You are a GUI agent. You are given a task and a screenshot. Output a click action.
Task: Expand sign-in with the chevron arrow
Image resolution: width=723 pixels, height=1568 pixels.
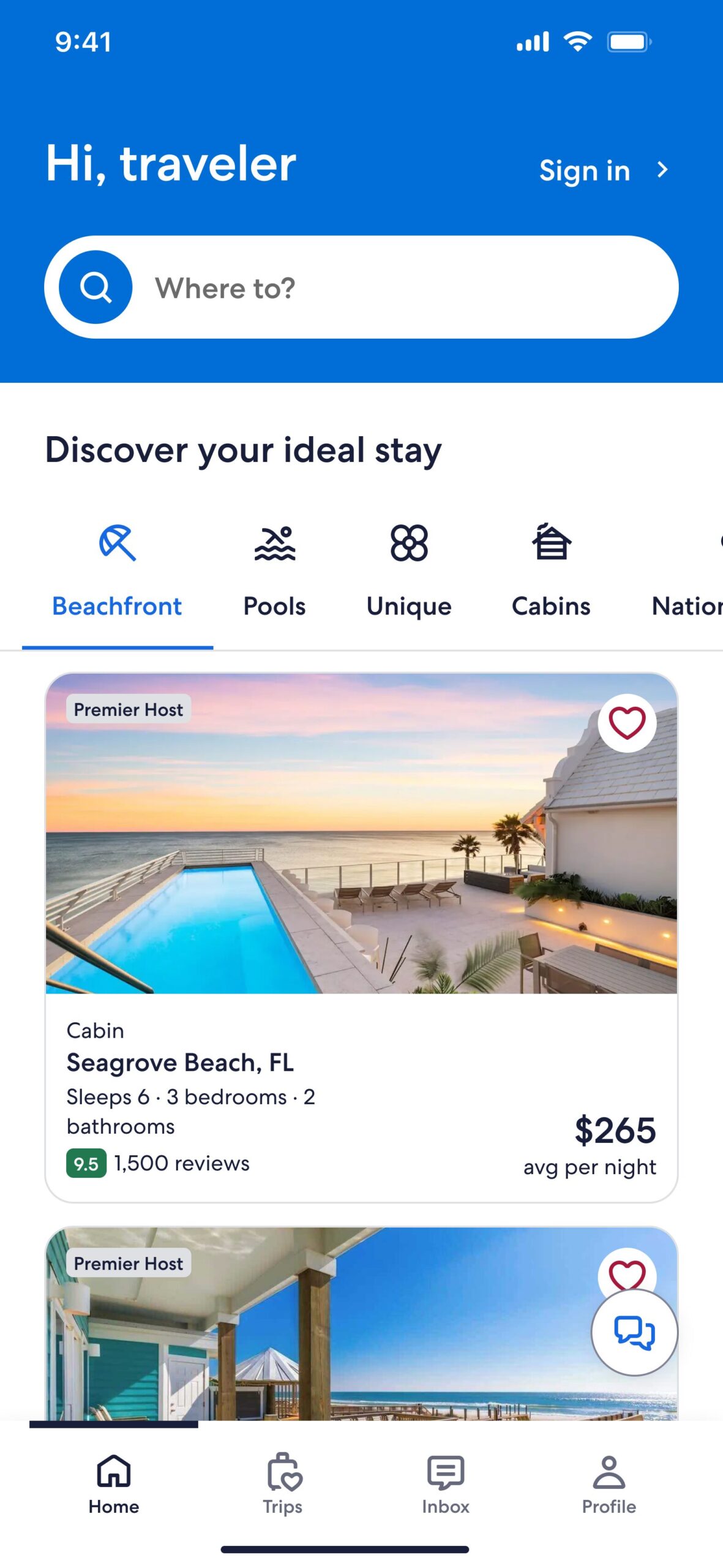(x=662, y=170)
